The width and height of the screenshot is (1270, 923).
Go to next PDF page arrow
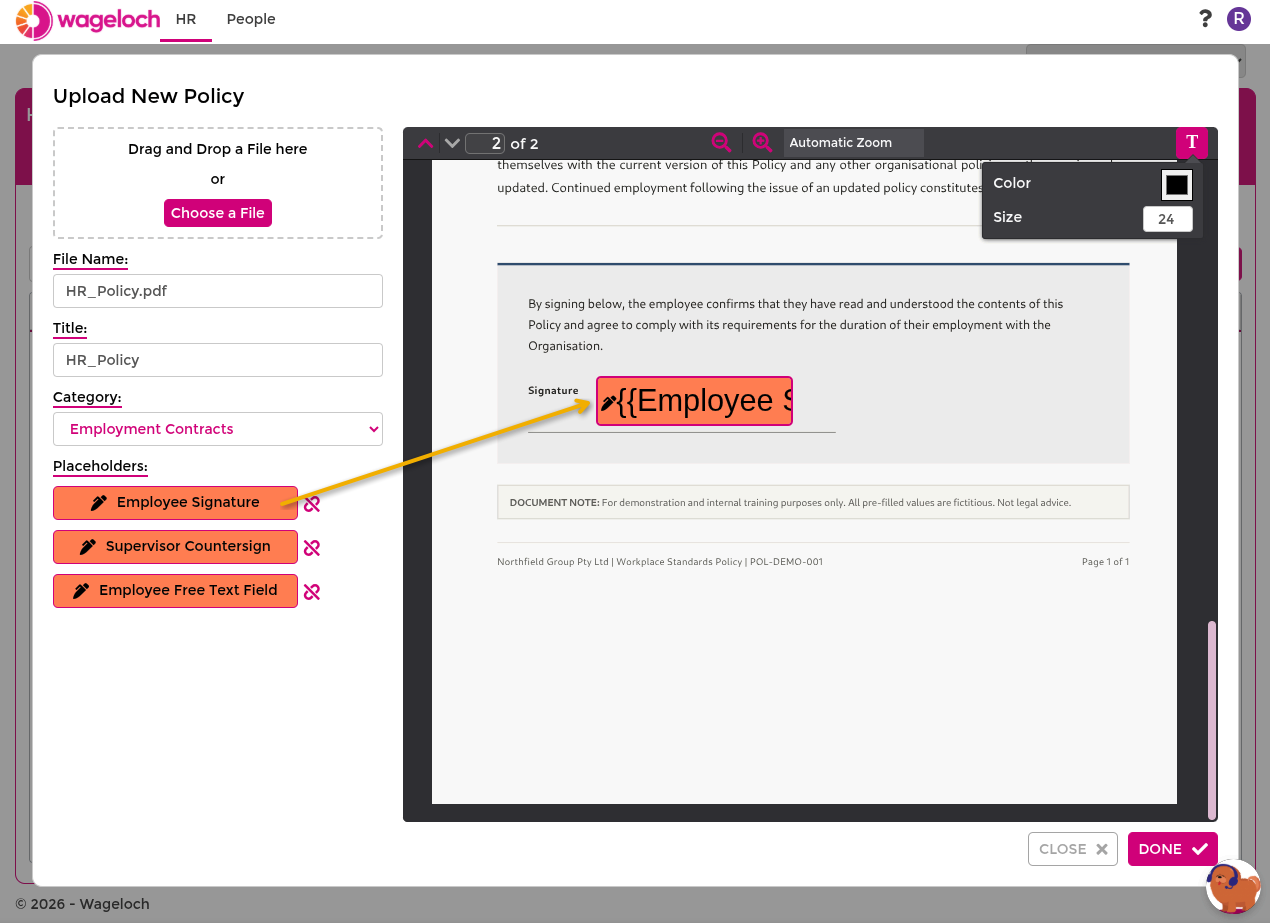click(452, 143)
